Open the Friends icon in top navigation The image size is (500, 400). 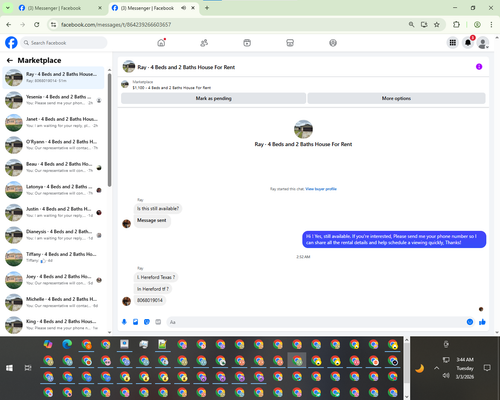[204, 43]
